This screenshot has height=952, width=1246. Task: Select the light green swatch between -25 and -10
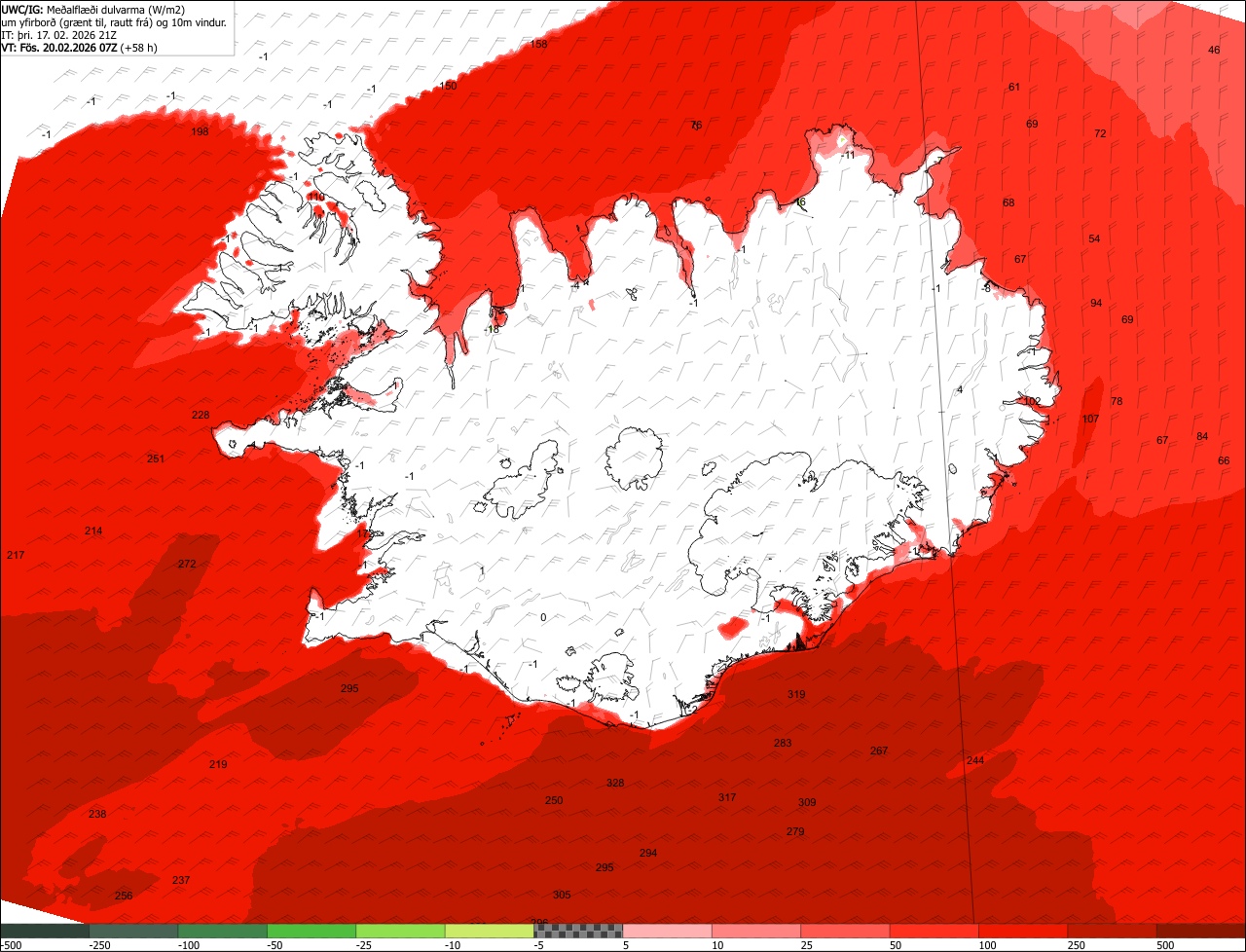(400, 931)
